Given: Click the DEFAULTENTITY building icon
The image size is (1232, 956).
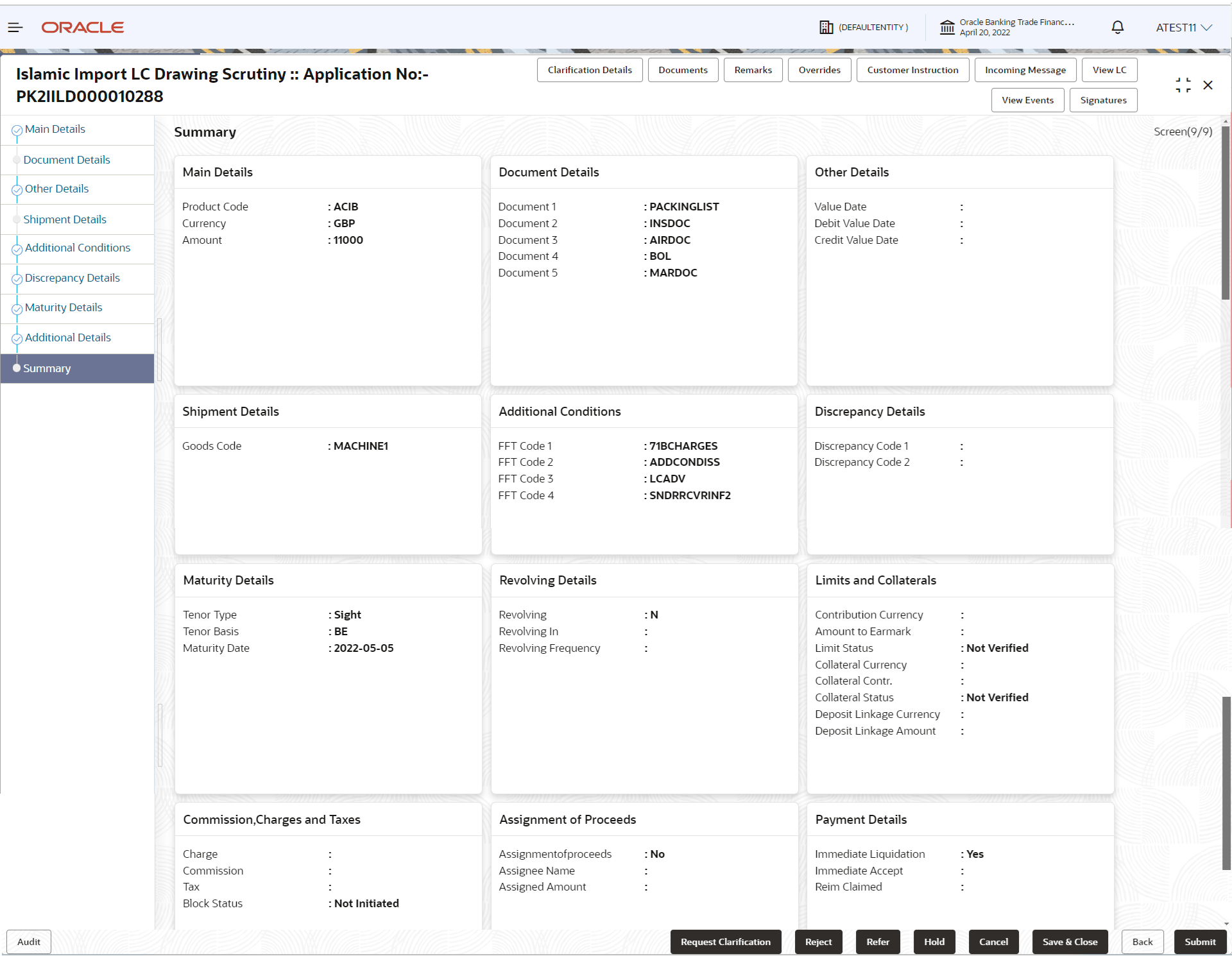Looking at the screenshot, I should [x=826, y=27].
